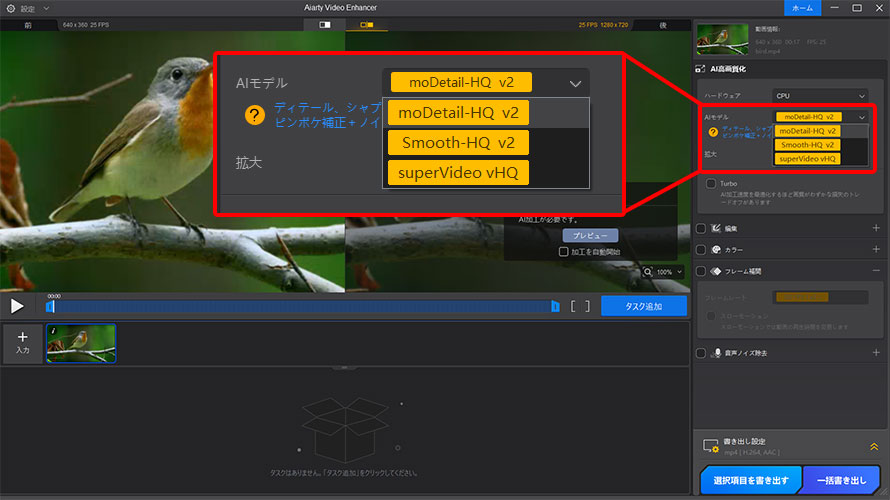
Task: Open the 書き出し設定 export settings icon
Action: [x=711, y=446]
